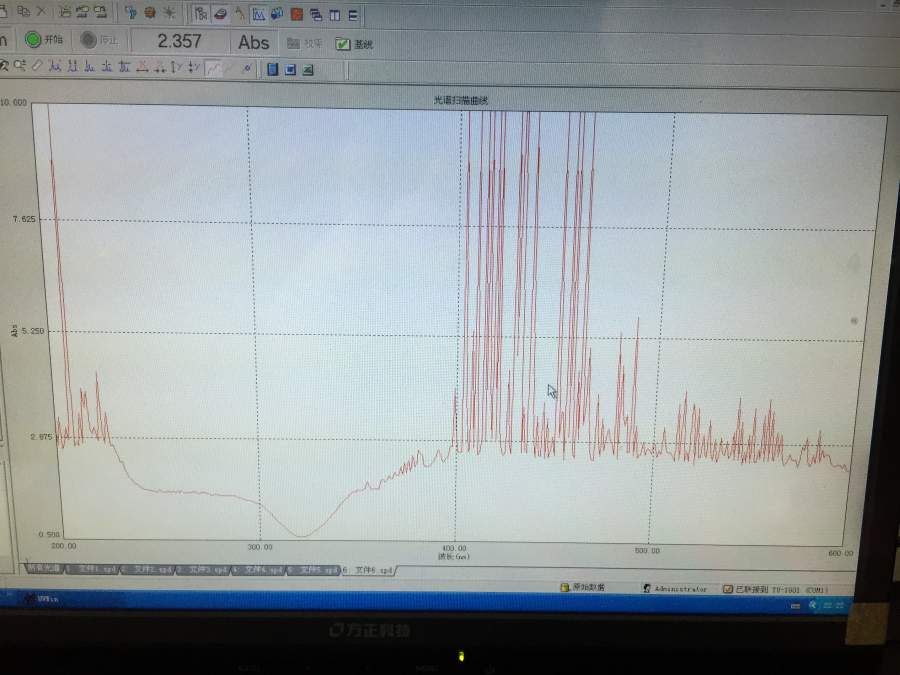Click the orange globe icon in top toolbar

[x=150, y=13]
